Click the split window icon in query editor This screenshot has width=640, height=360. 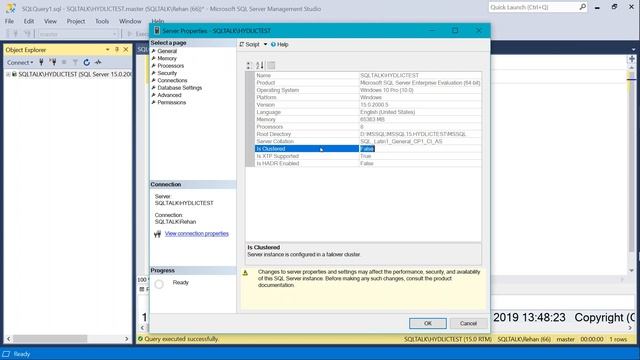click(x=631, y=60)
